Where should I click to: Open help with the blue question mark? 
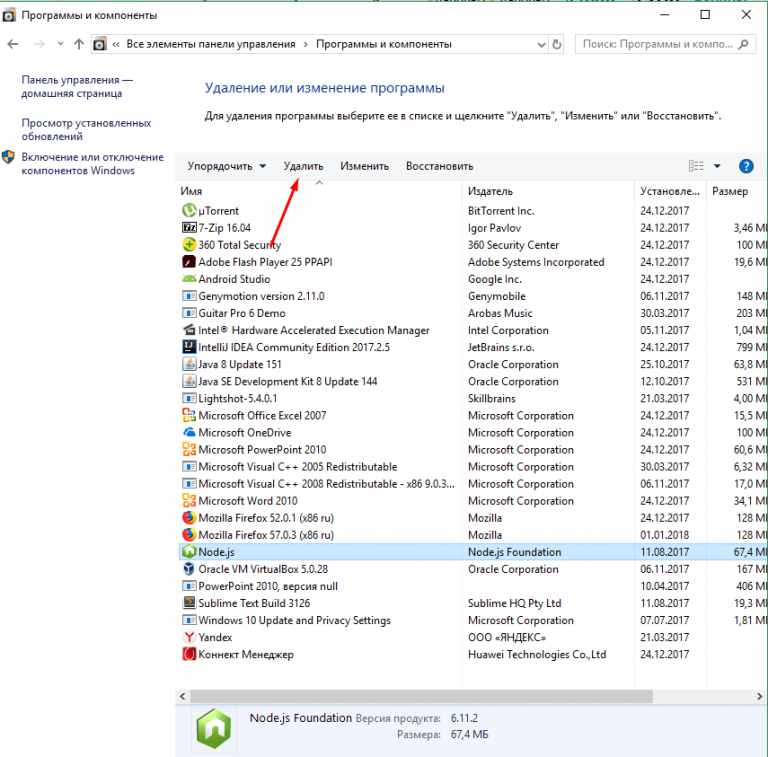pyautogui.click(x=746, y=166)
